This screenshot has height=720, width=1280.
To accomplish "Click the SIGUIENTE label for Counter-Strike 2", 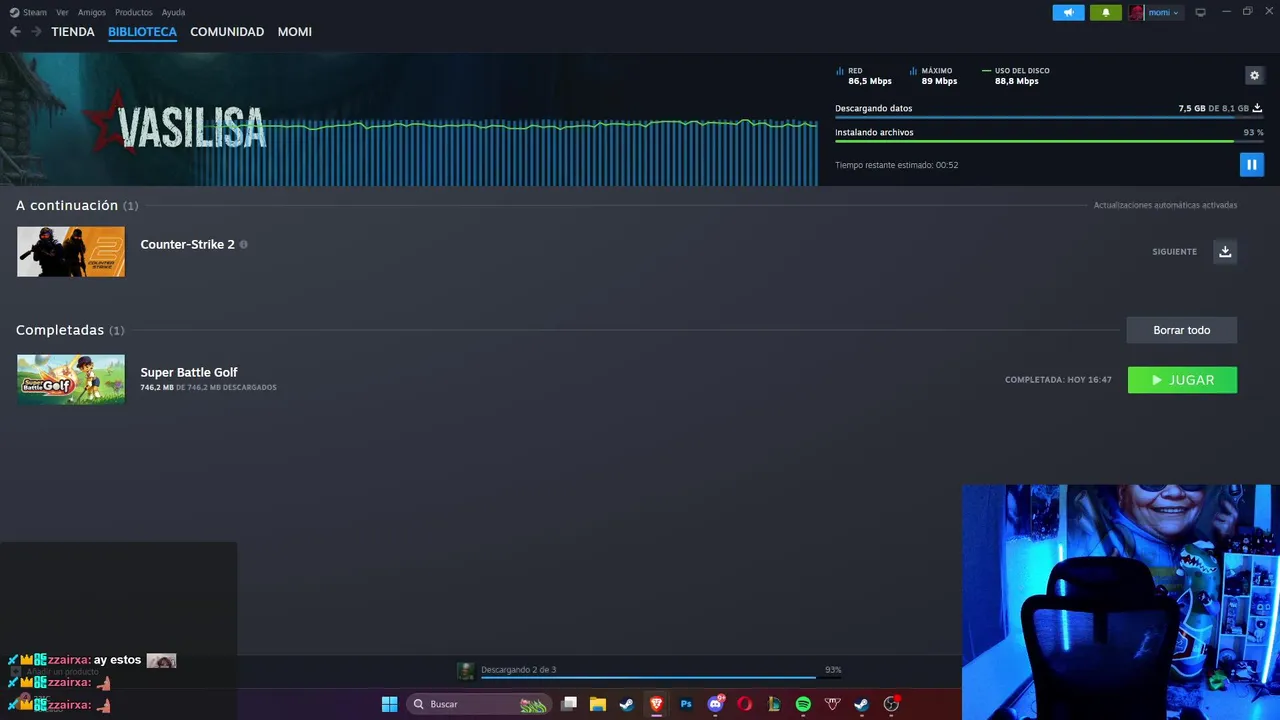I will coord(1174,252).
